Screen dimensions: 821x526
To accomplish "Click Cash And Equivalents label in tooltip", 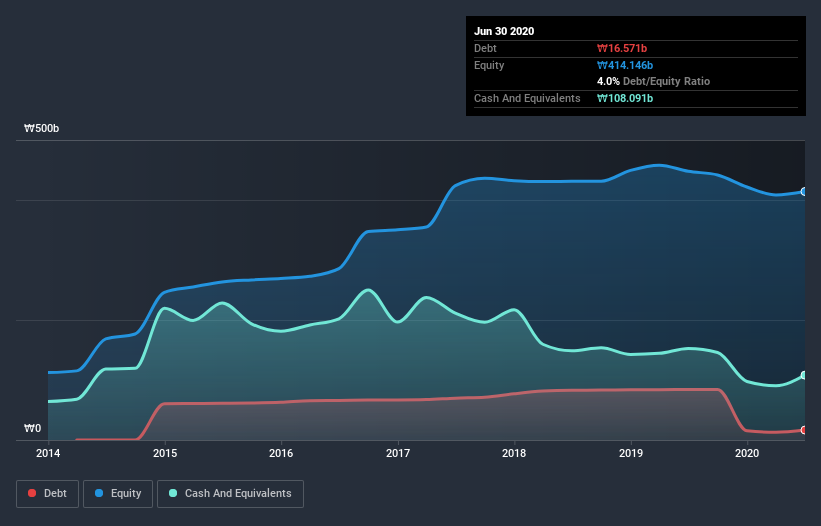I will click(527, 98).
